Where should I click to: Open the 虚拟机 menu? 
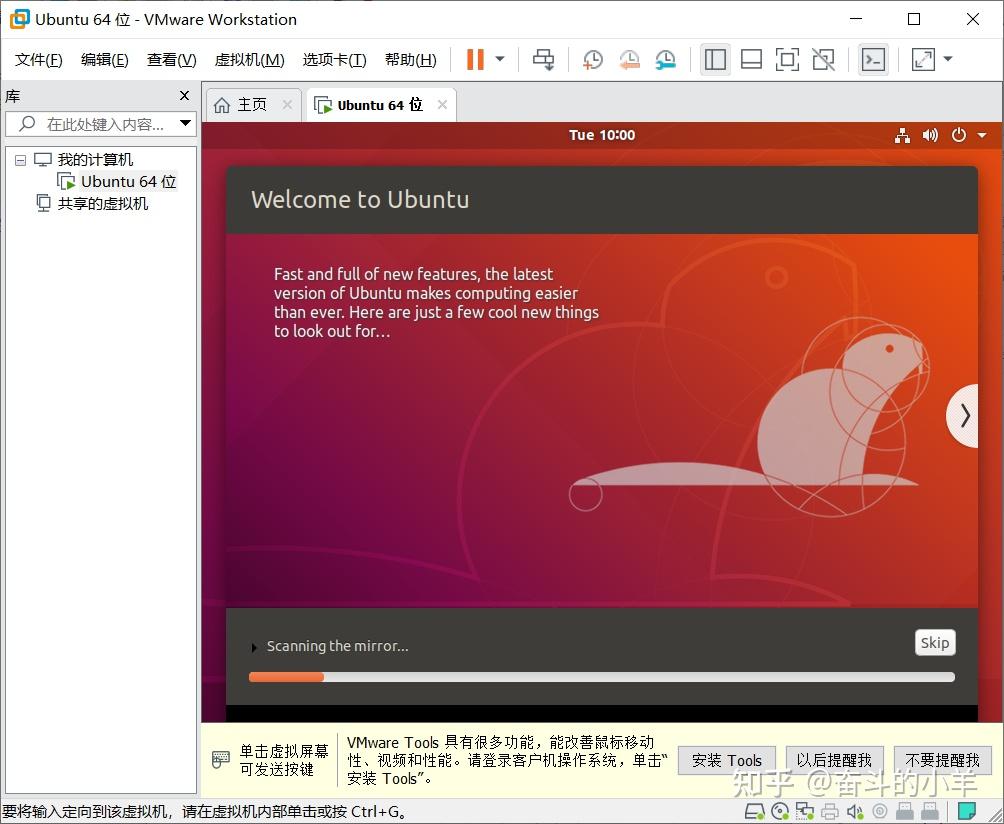click(249, 59)
